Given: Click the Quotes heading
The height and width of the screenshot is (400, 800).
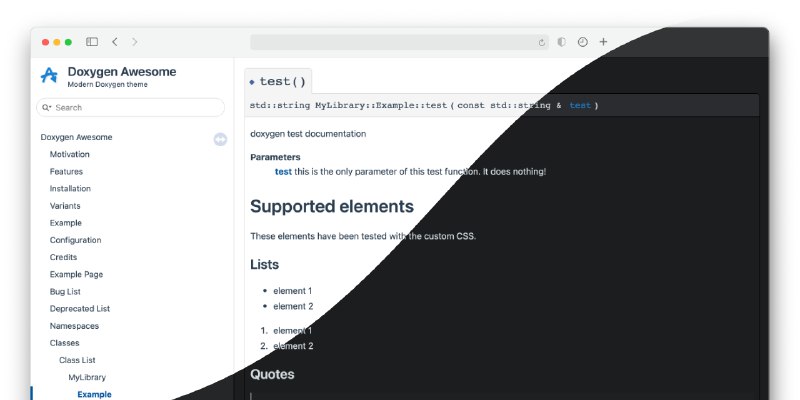Looking at the screenshot, I should pos(272,374).
